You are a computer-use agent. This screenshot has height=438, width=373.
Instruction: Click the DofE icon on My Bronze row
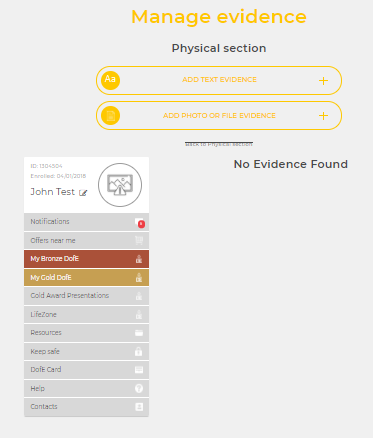139,259
